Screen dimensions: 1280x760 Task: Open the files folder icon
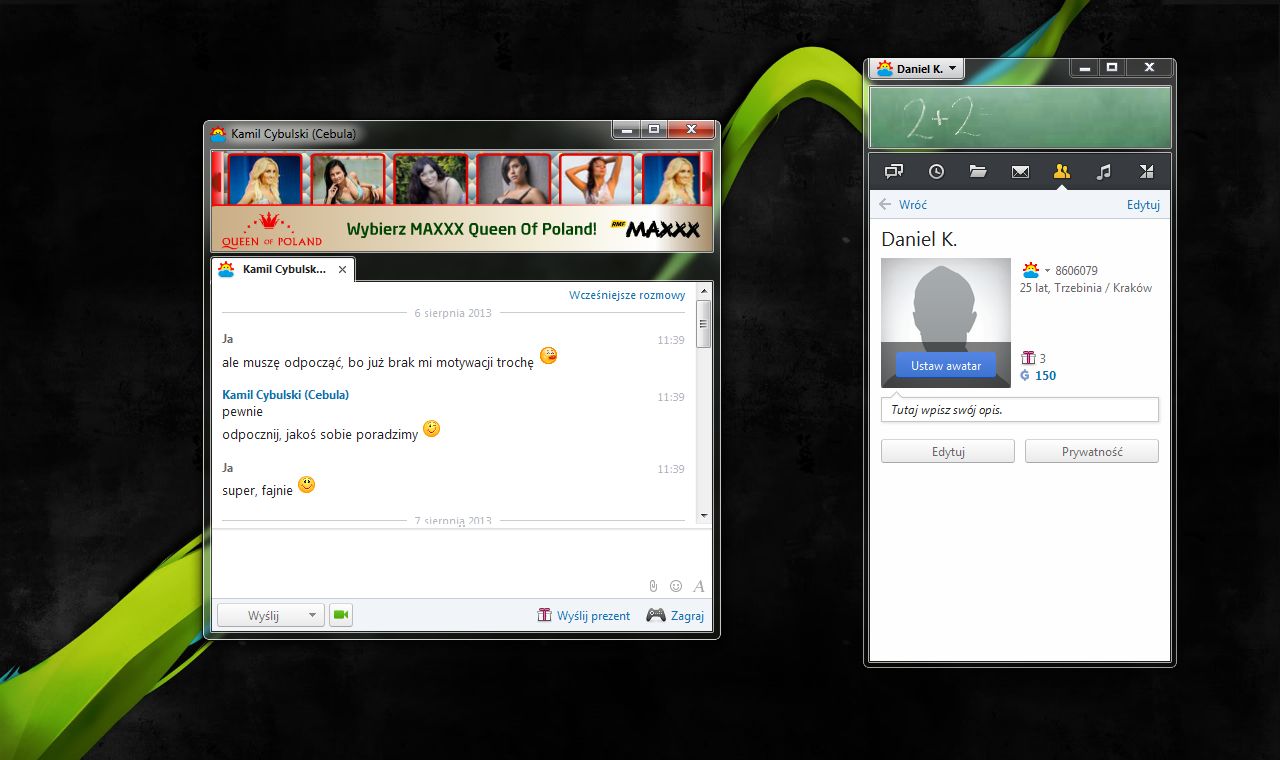click(x=978, y=171)
